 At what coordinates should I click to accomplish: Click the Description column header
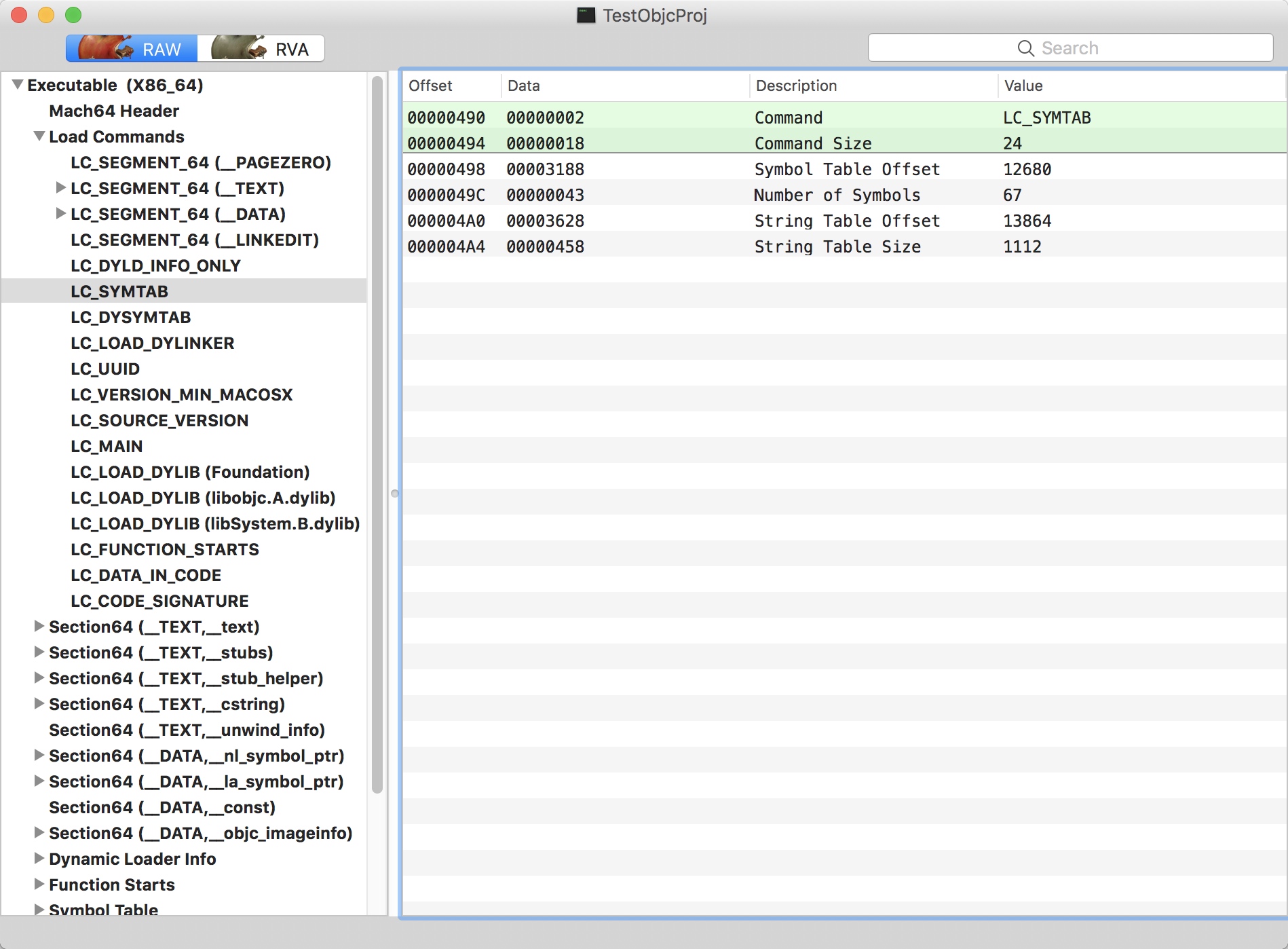[796, 86]
